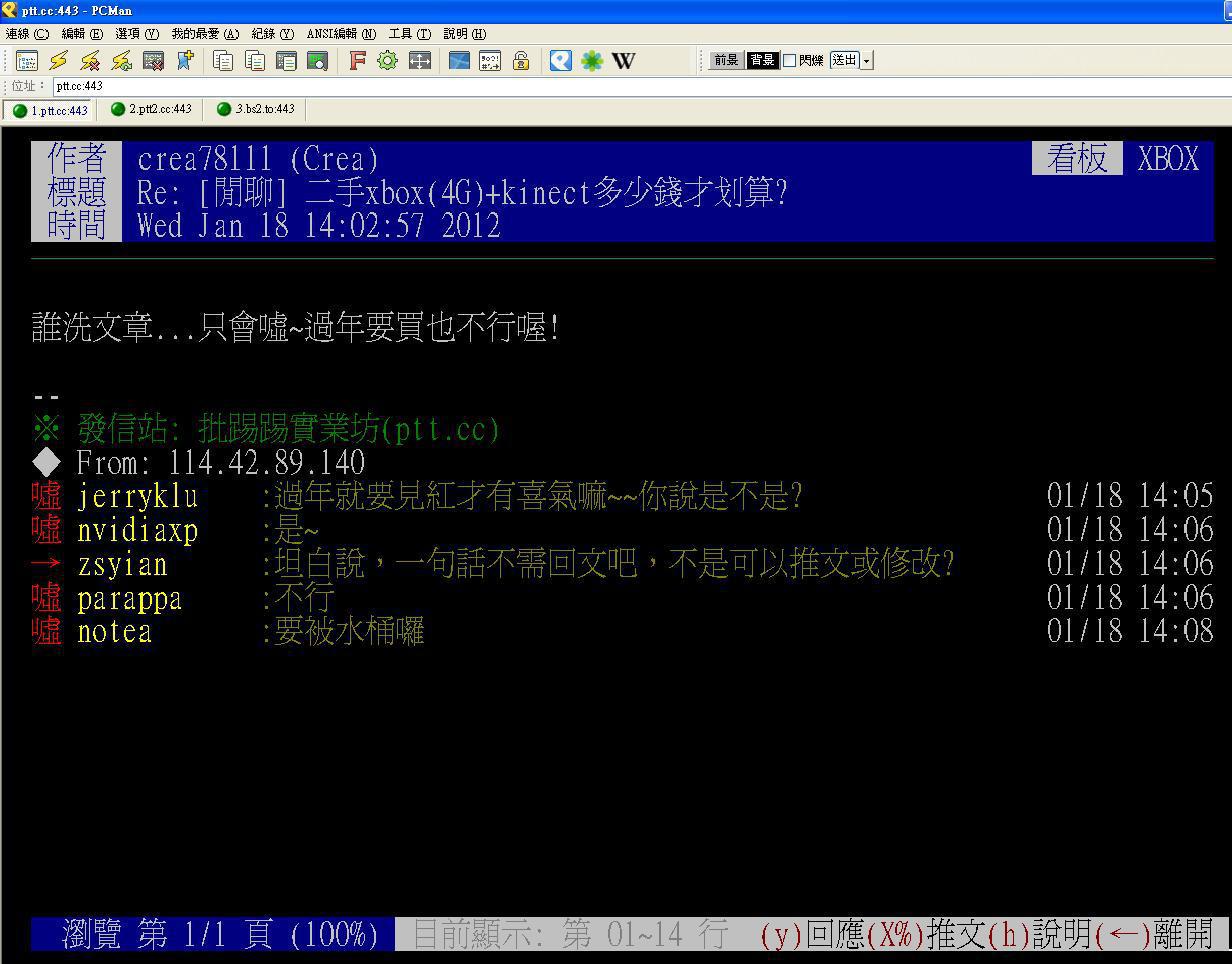
Task: Click author text crea78111 (Crea)
Action: pos(258,159)
